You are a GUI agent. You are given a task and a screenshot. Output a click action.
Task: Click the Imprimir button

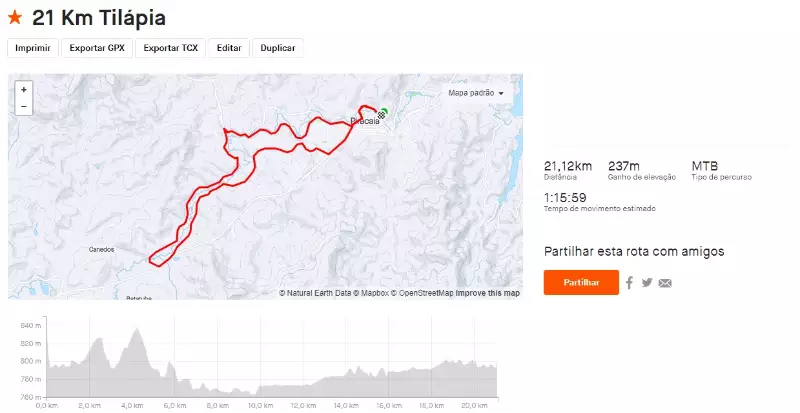pos(33,48)
